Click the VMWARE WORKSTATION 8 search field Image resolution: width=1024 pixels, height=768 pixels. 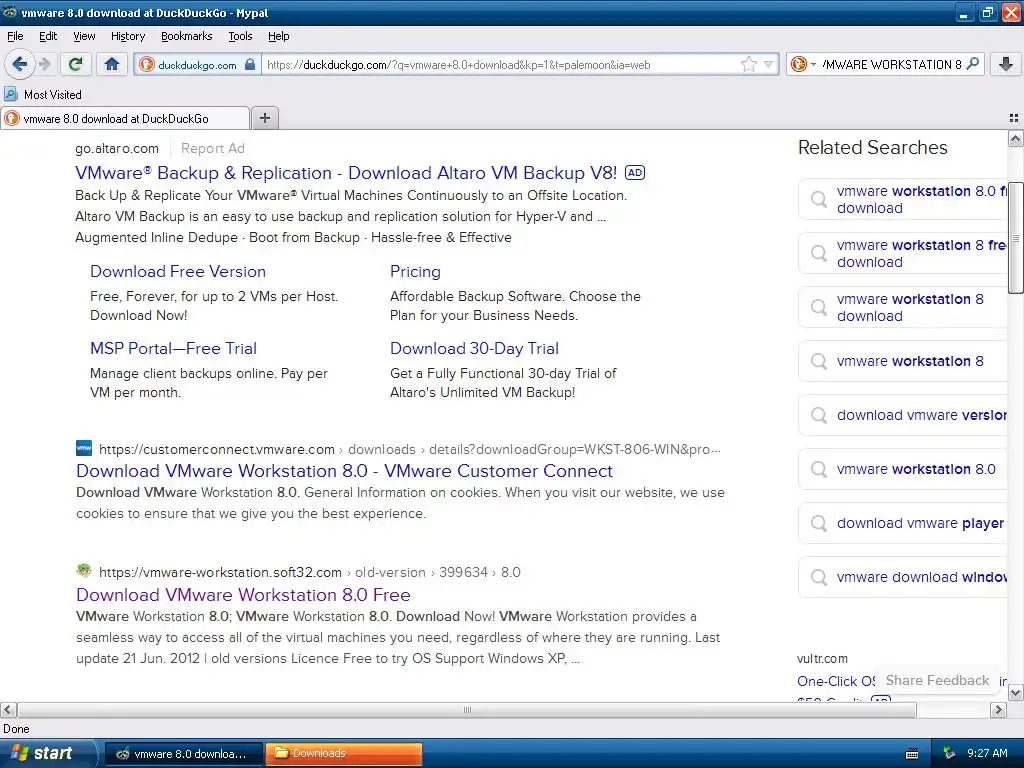pyautogui.click(x=891, y=65)
